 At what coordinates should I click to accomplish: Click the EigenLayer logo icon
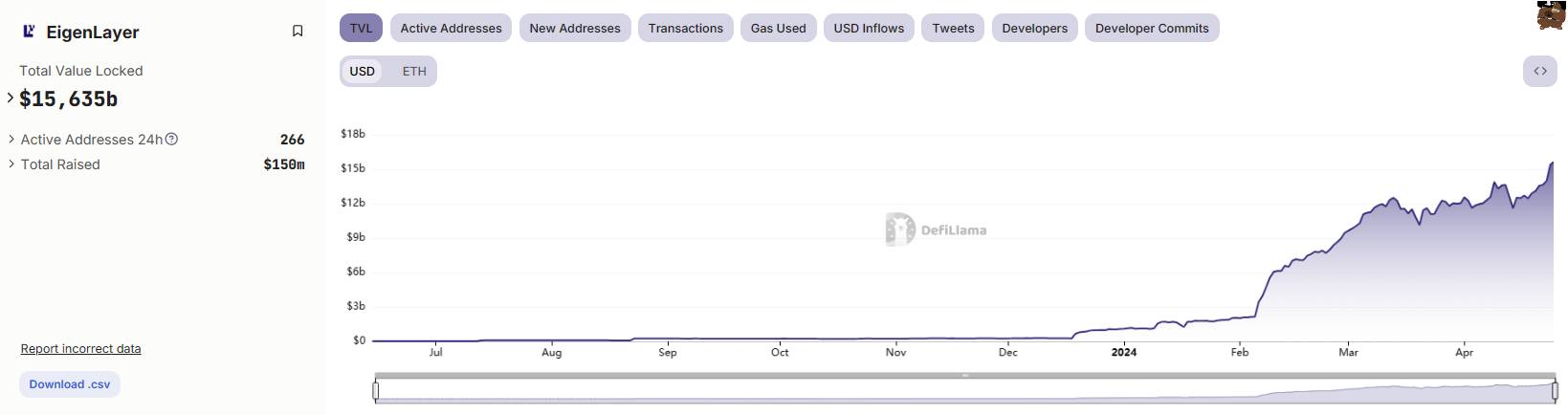(29, 32)
